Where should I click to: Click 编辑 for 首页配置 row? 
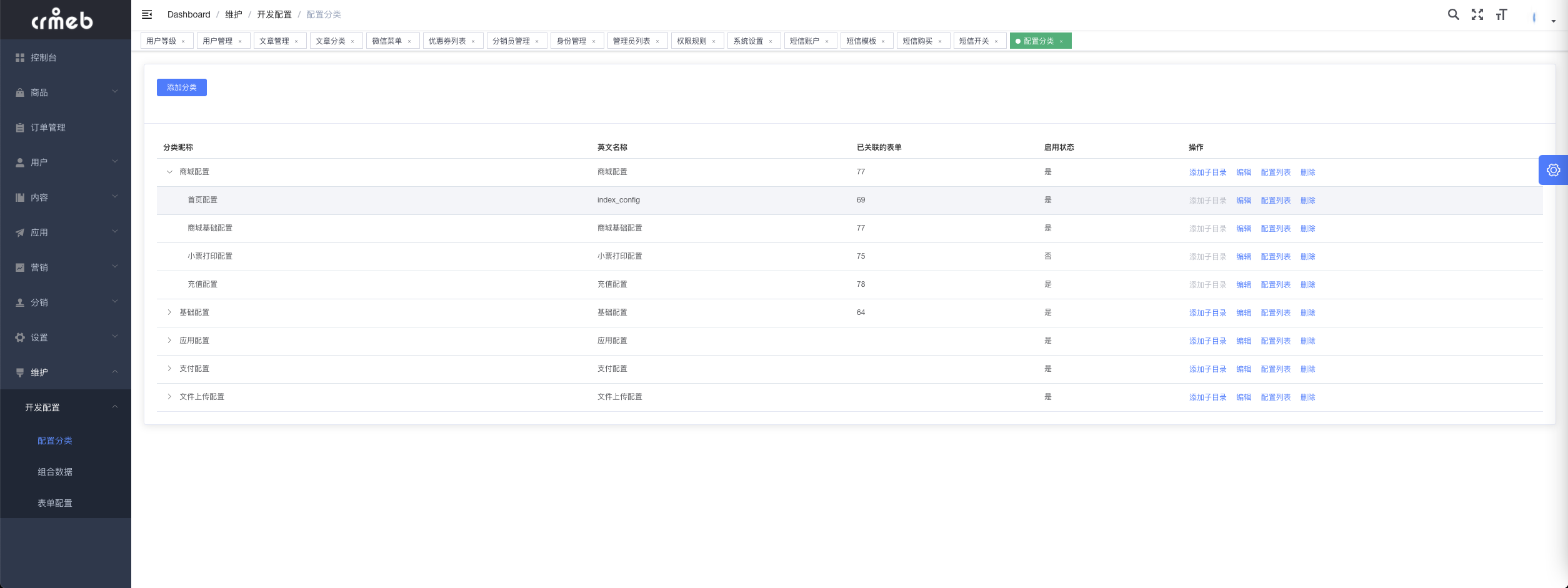[x=1244, y=201]
